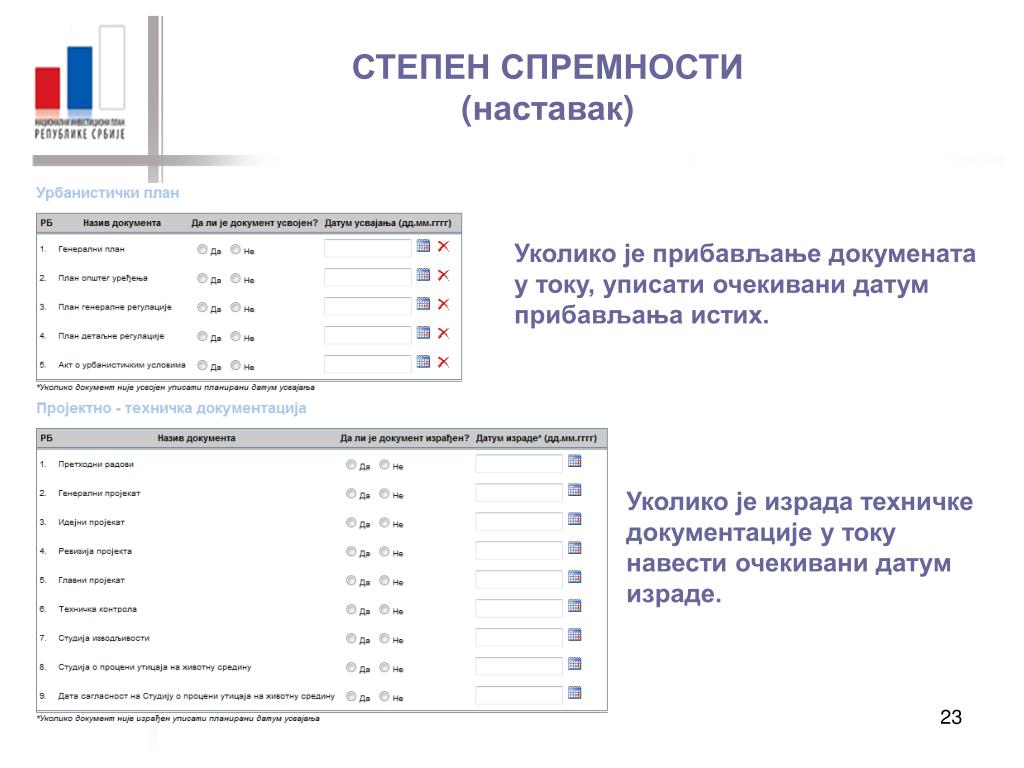Image resolution: width=1024 pixels, height=768 pixels.
Task: Click date field for Акт о урбанистичким условима
Action: pyautogui.click(x=368, y=364)
